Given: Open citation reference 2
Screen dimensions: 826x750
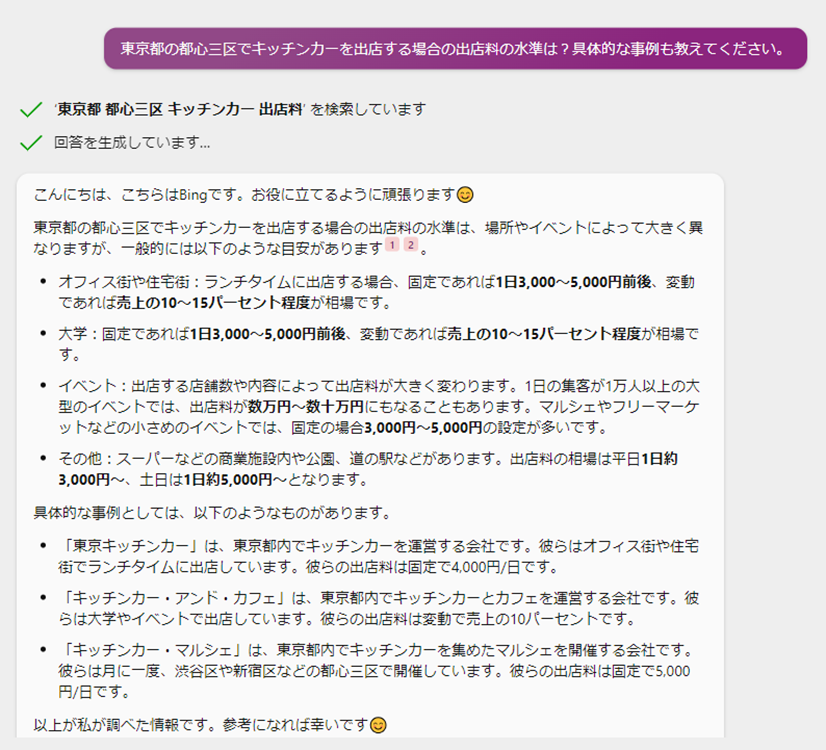Looking at the screenshot, I should [411, 244].
